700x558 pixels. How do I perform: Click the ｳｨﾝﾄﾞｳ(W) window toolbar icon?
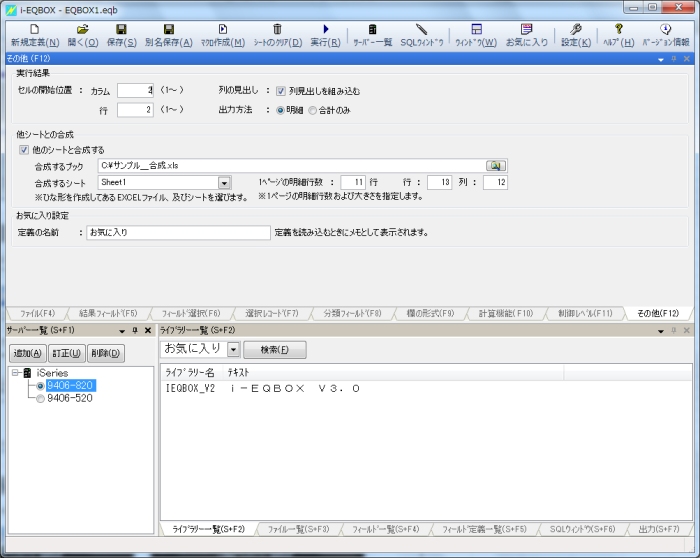[x=476, y=29]
